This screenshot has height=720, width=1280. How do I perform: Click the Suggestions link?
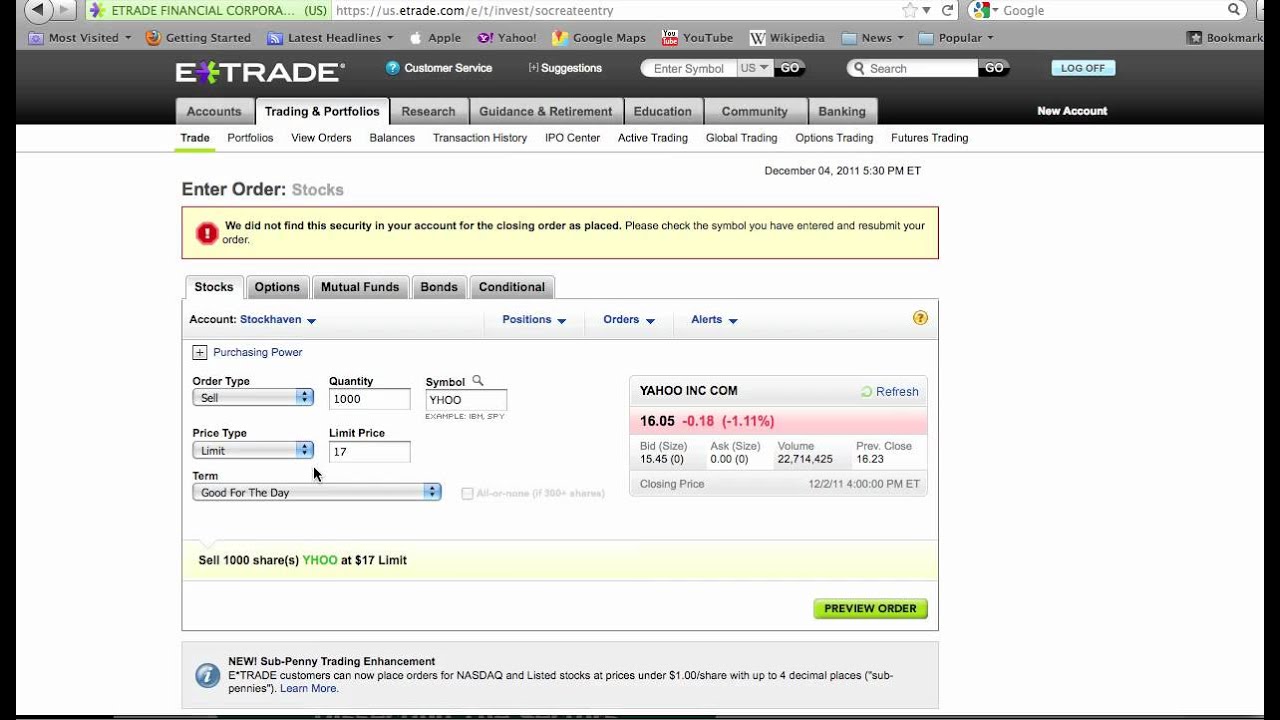coord(565,68)
